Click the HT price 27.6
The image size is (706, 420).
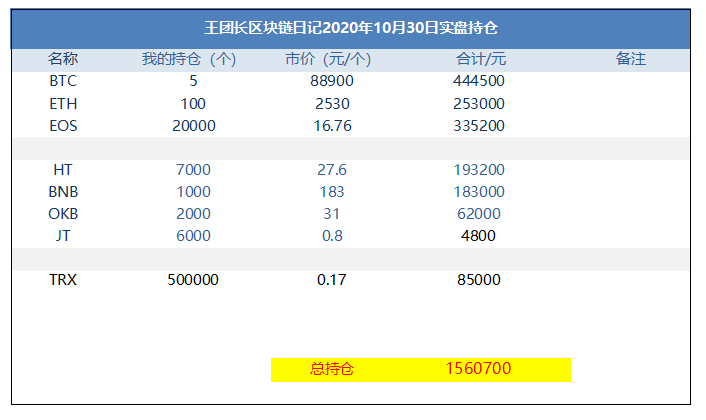click(332, 170)
